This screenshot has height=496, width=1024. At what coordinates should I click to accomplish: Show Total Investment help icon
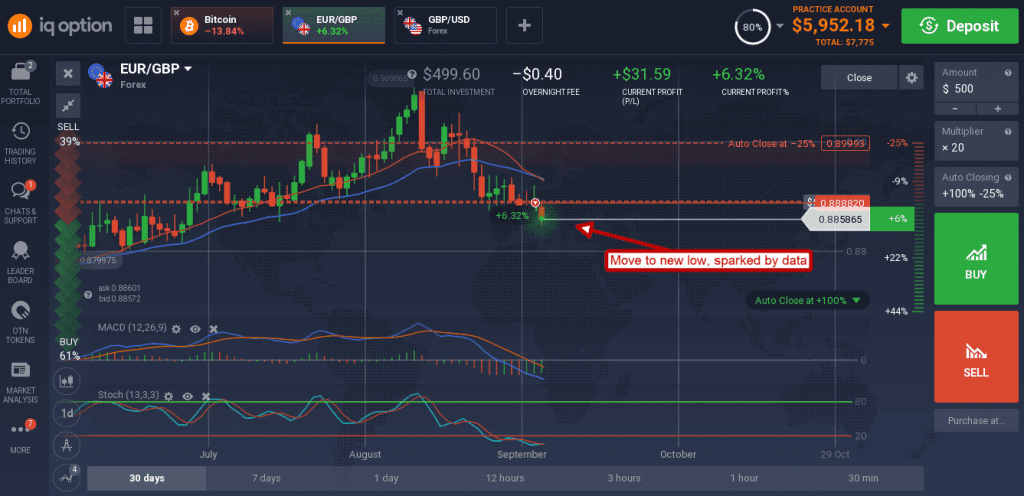click(412, 74)
